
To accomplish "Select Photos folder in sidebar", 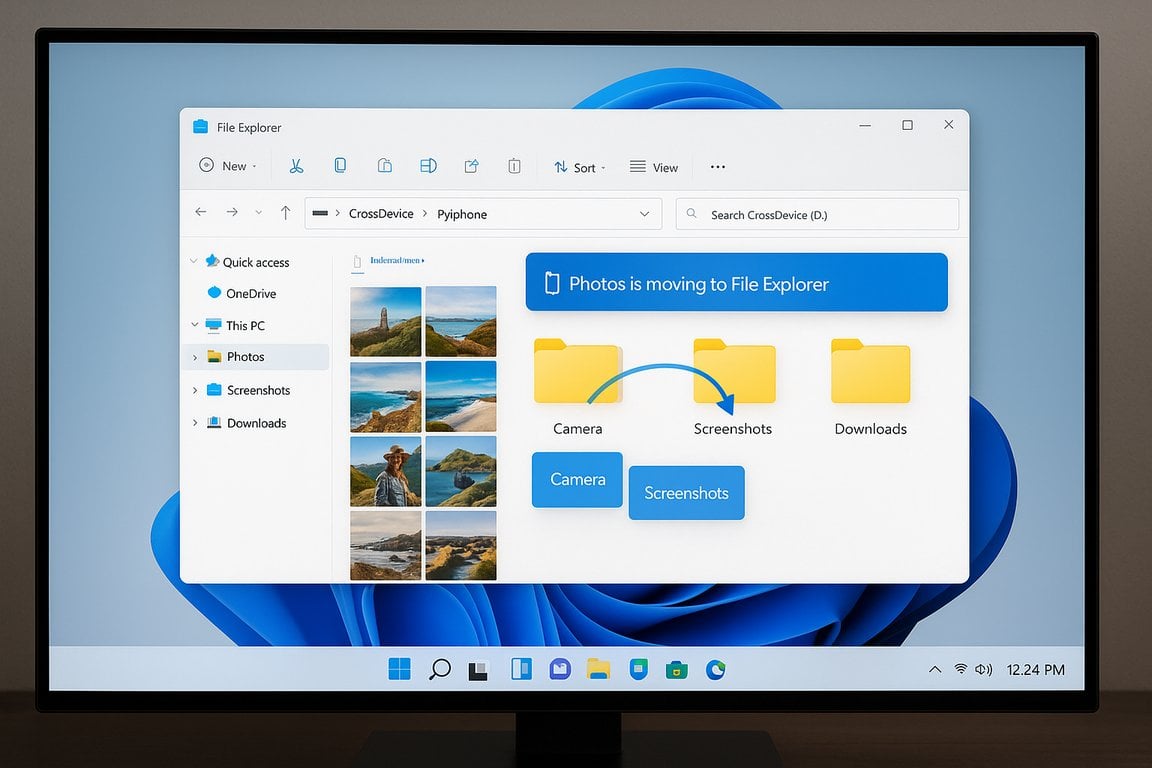I will pyautogui.click(x=255, y=356).
